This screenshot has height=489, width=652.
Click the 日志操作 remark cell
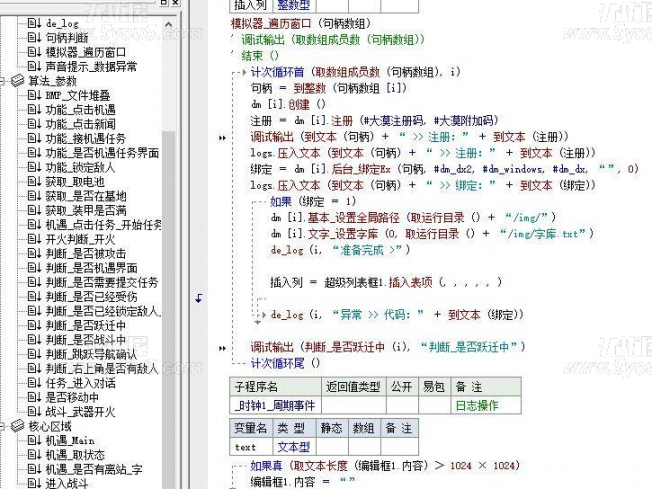[486, 405]
